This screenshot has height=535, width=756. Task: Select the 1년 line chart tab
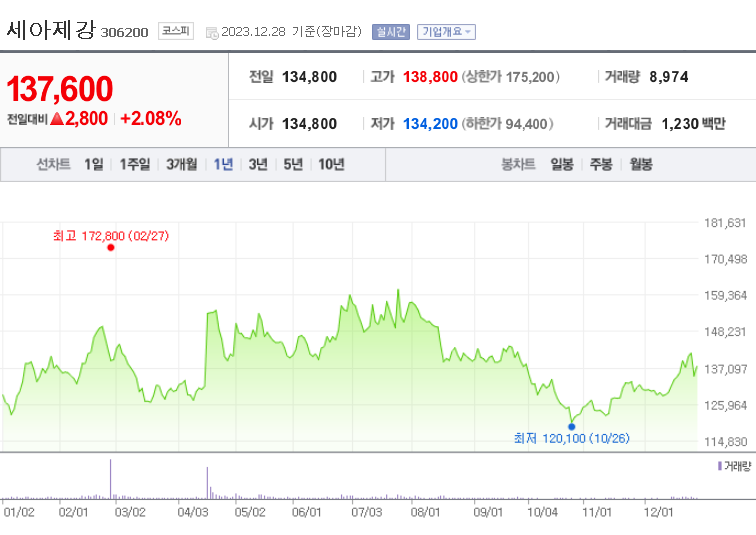tap(223, 164)
